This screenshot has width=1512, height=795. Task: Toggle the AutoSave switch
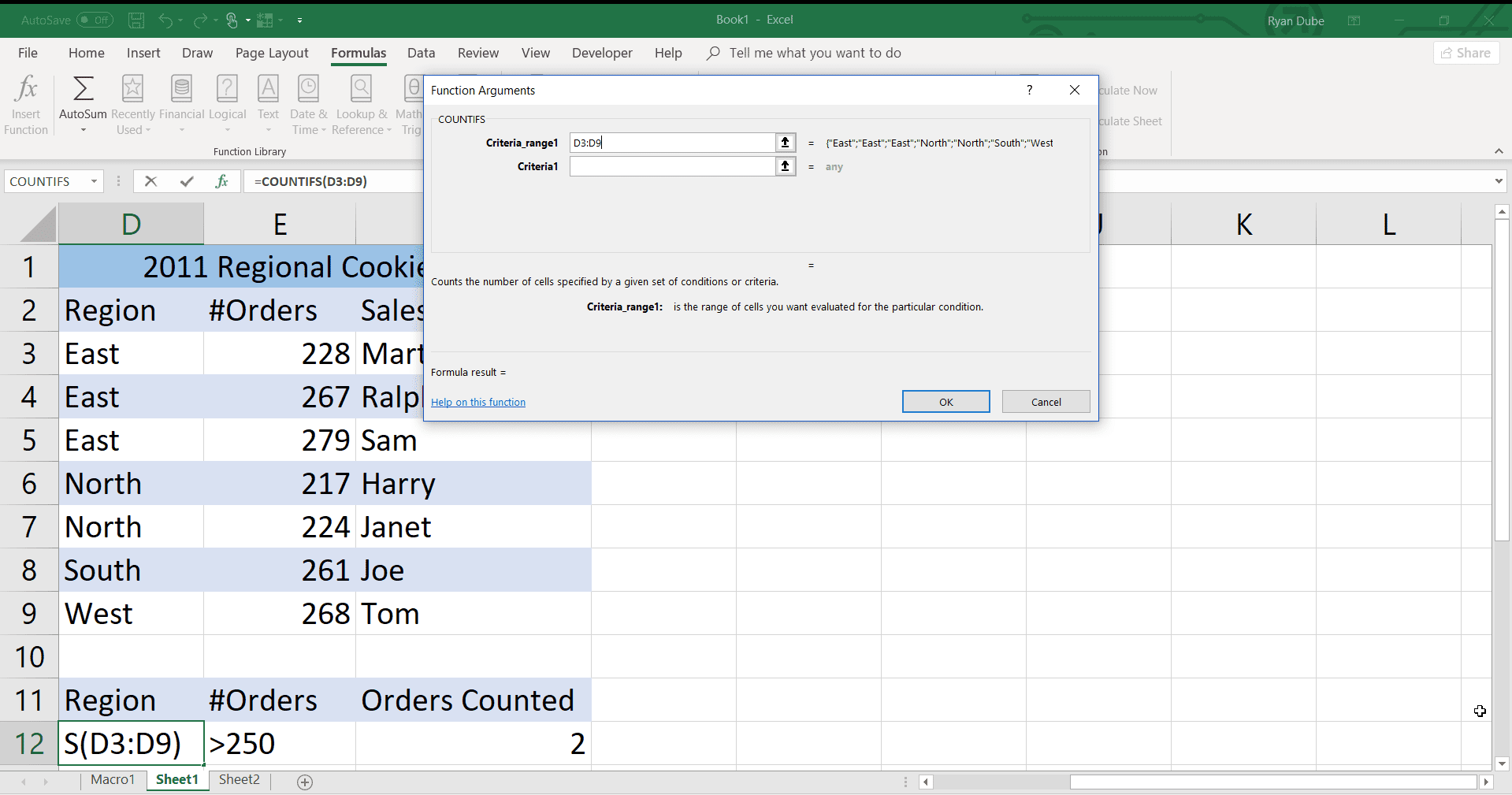coord(95,20)
